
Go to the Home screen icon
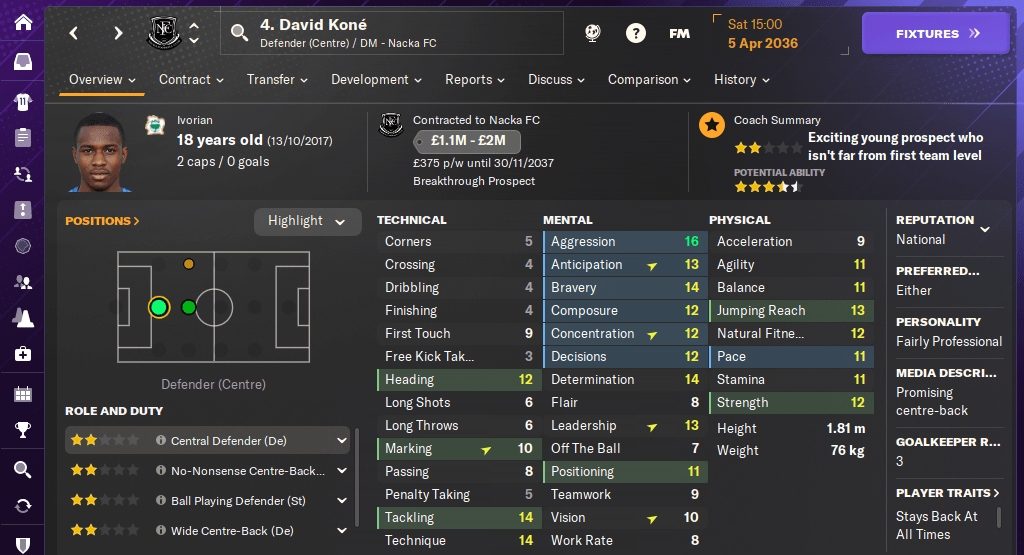pyautogui.click(x=22, y=22)
